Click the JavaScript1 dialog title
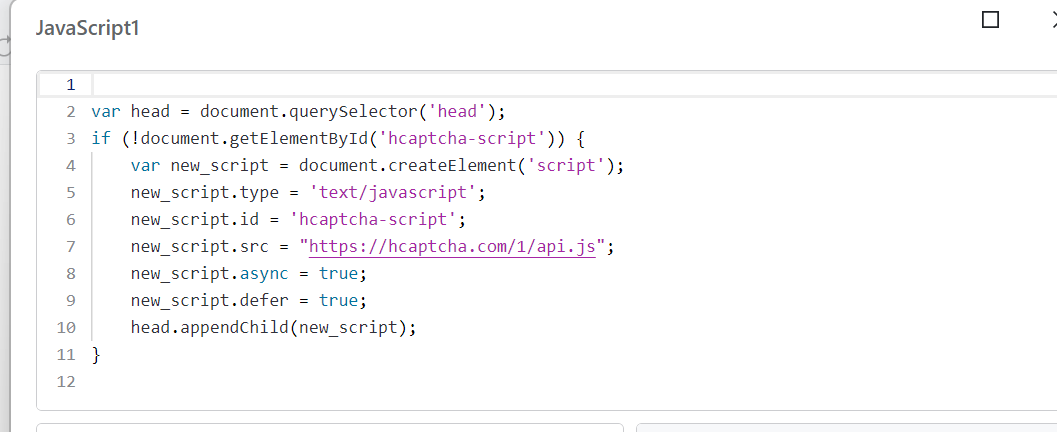 (87, 28)
